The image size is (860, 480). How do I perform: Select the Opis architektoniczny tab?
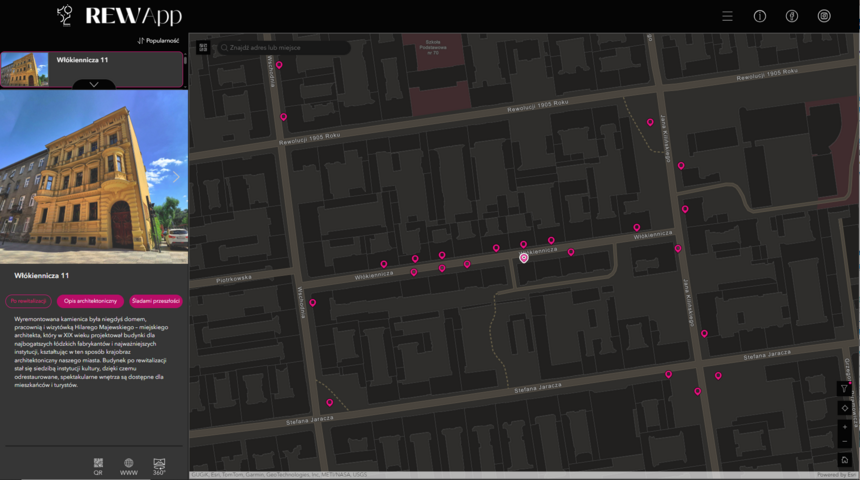point(91,301)
